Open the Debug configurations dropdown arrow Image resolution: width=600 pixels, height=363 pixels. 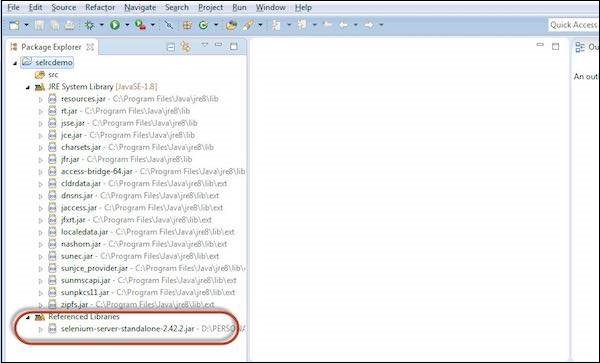pyautogui.click(x=101, y=25)
